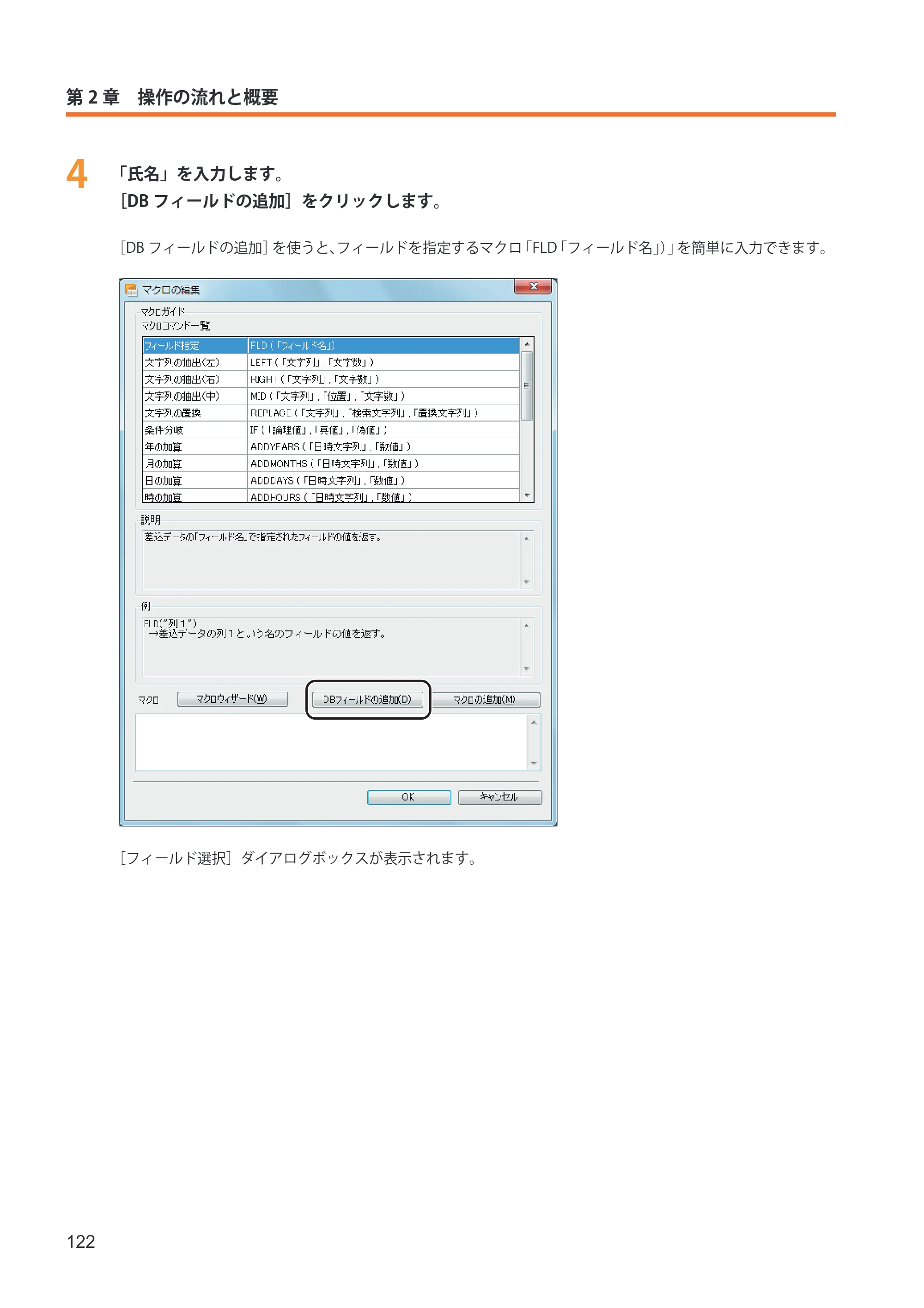
Task: Select the 時の加算 row
Action: click(x=331, y=496)
